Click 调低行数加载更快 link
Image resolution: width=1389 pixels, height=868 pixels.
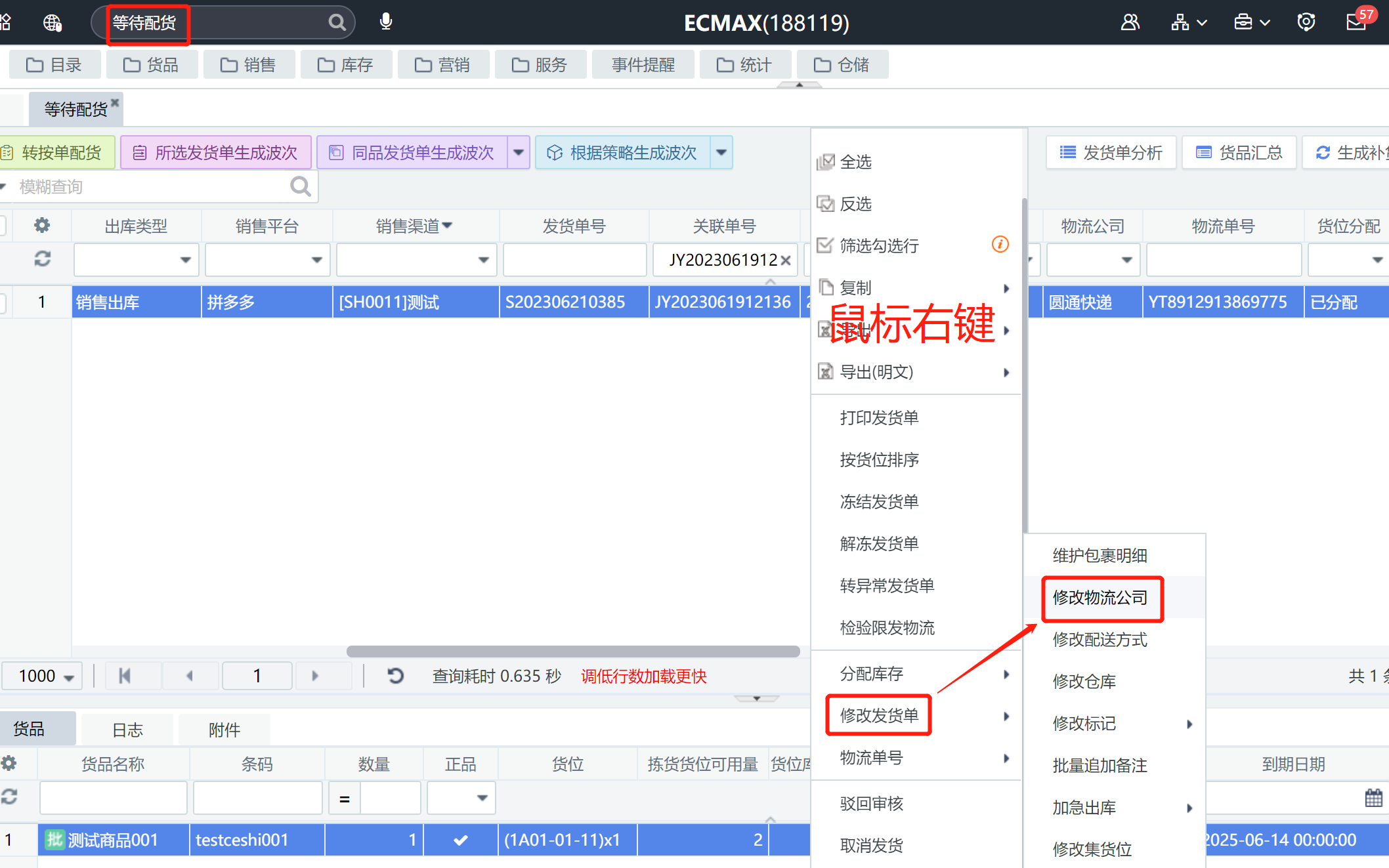coord(644,676)
